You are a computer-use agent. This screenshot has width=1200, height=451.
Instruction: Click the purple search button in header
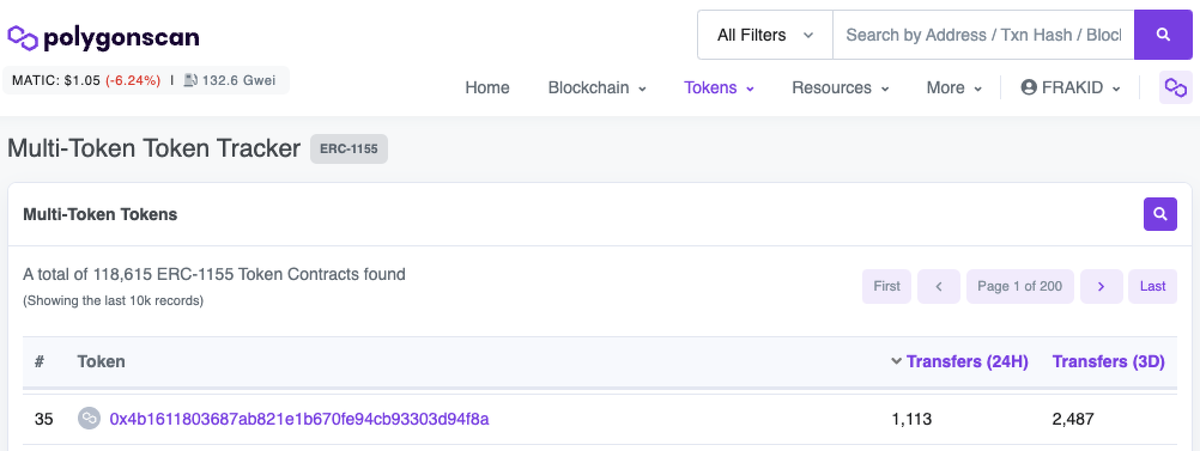1163,35
